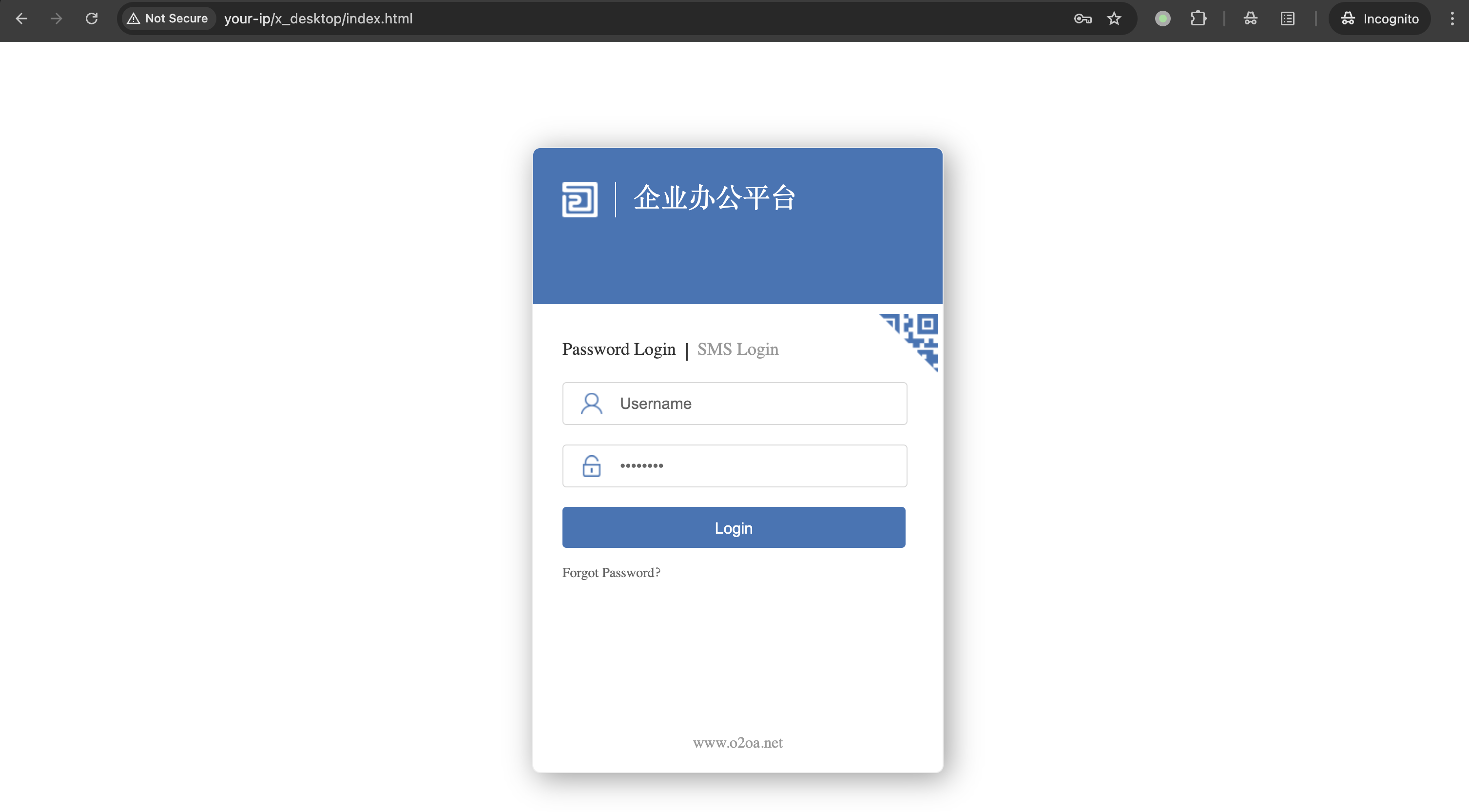
Task: Open the browser extensions puzzle icon
Action: click(x=1198, y=19)
